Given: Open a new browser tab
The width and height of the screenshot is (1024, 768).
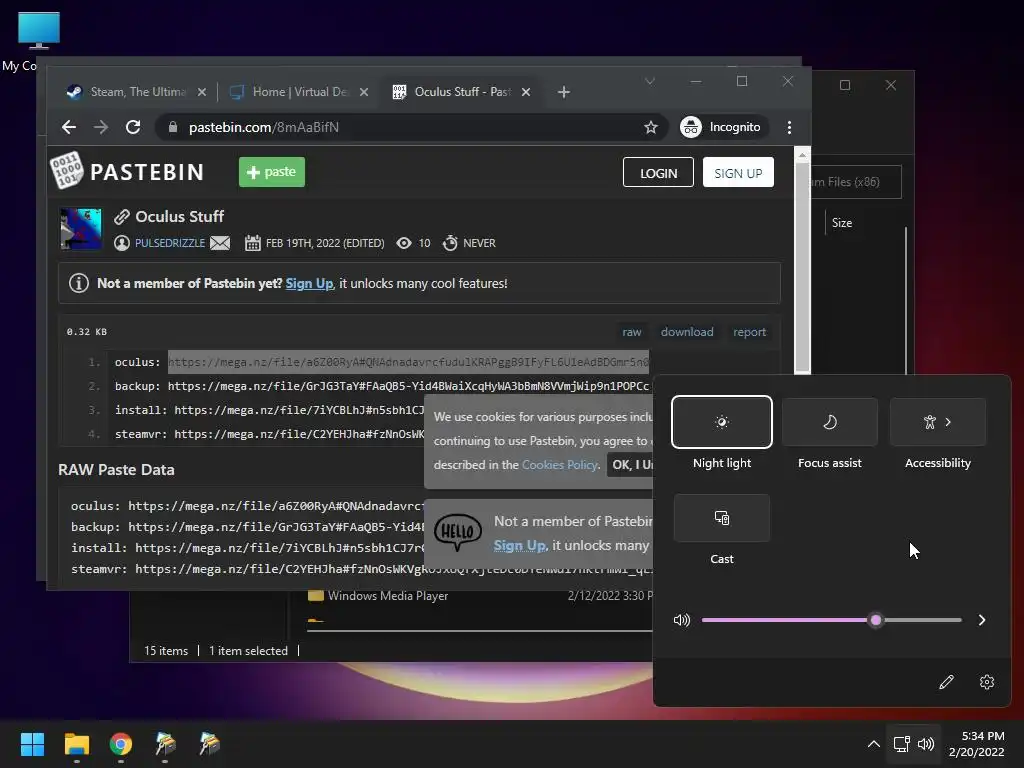Looking at the screenshot, I should tap(564, 92).
